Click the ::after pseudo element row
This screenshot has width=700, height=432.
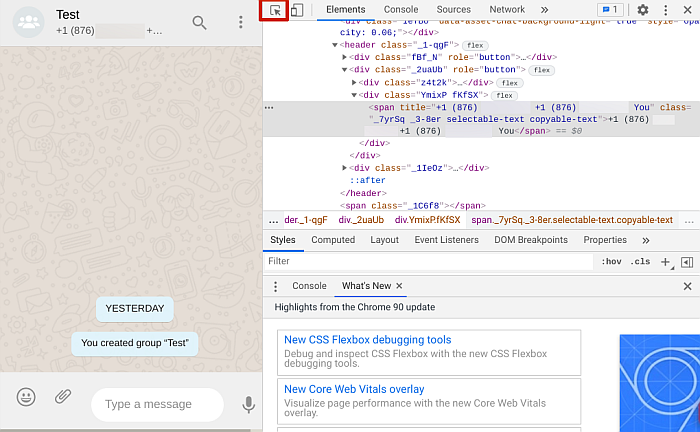click(x=367, y=180)
